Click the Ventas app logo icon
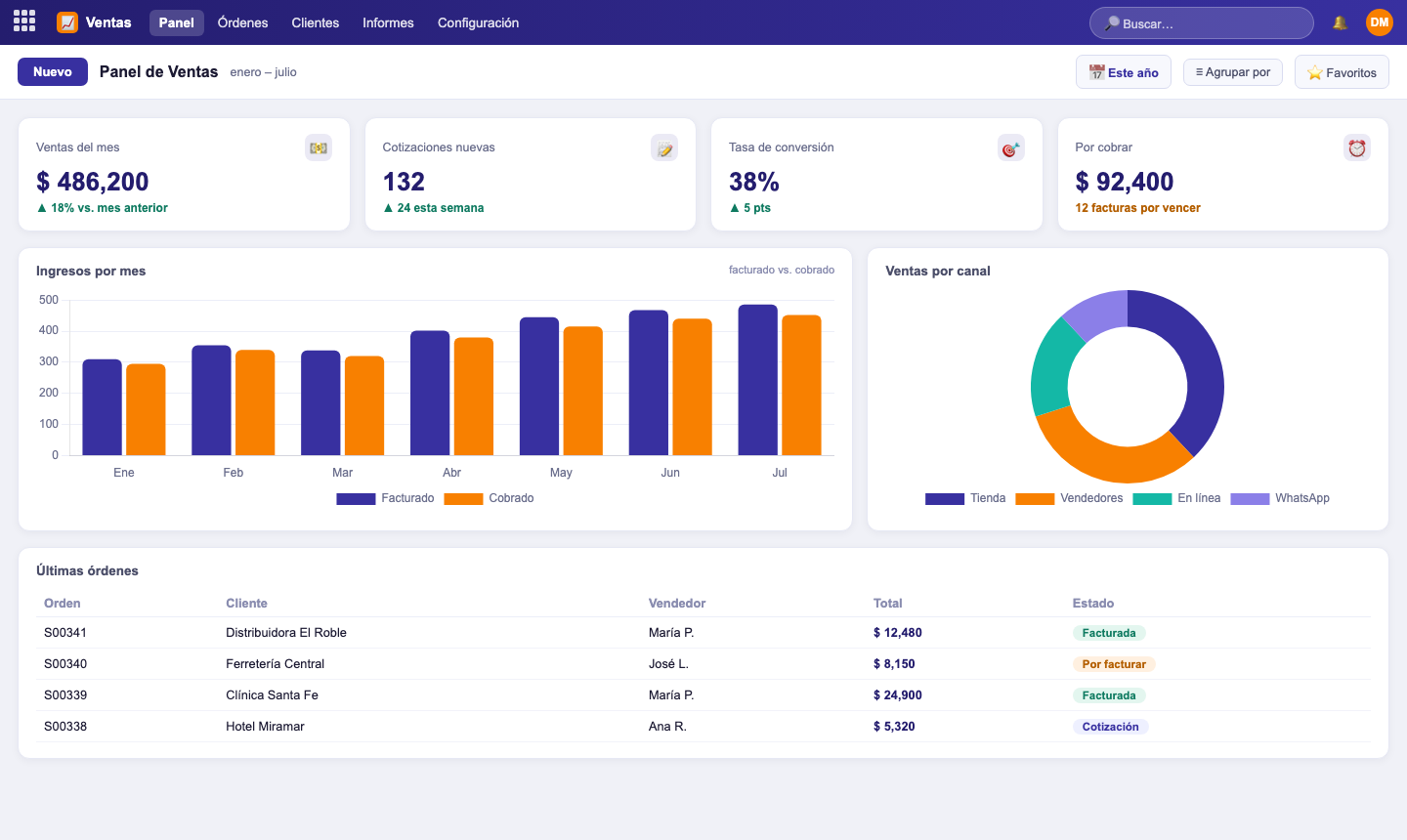 coord(67,22)
